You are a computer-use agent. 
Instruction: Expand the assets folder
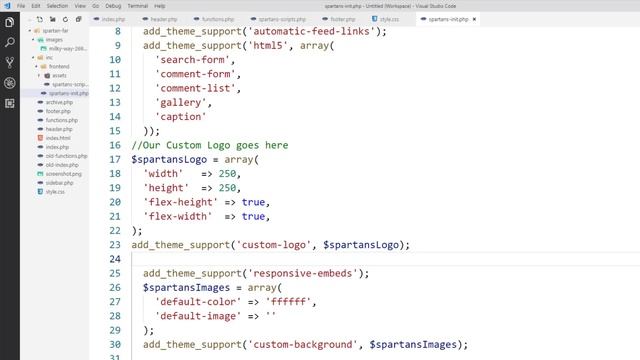(x=40, y=76)
